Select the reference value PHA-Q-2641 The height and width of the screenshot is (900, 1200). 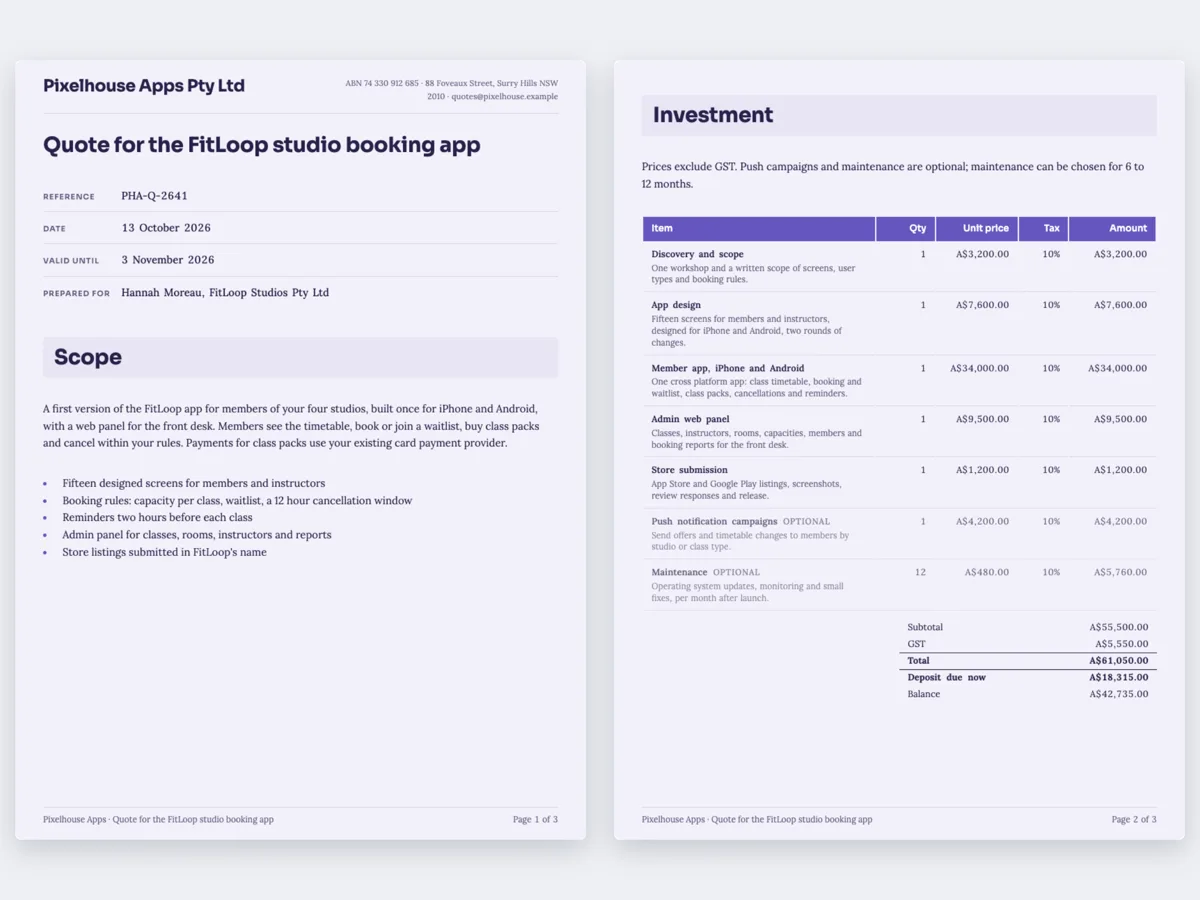point(155,196)
